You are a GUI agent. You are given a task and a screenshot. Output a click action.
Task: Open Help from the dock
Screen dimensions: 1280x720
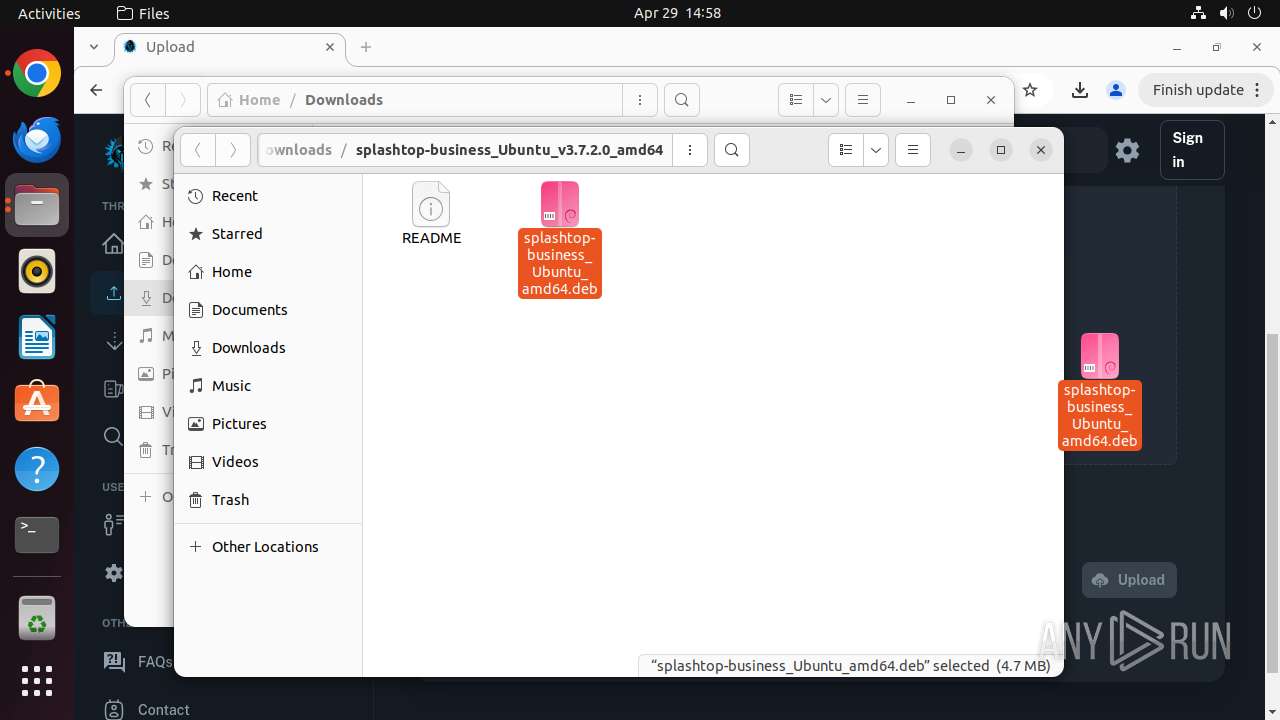pos(37,468)
